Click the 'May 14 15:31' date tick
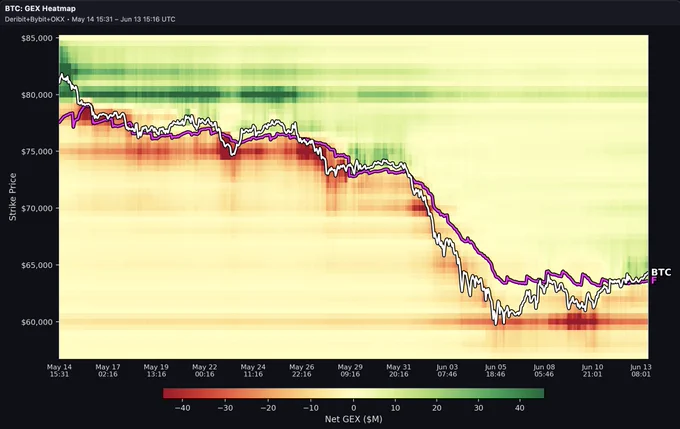The image size is (680, 429). coord(59,370)
